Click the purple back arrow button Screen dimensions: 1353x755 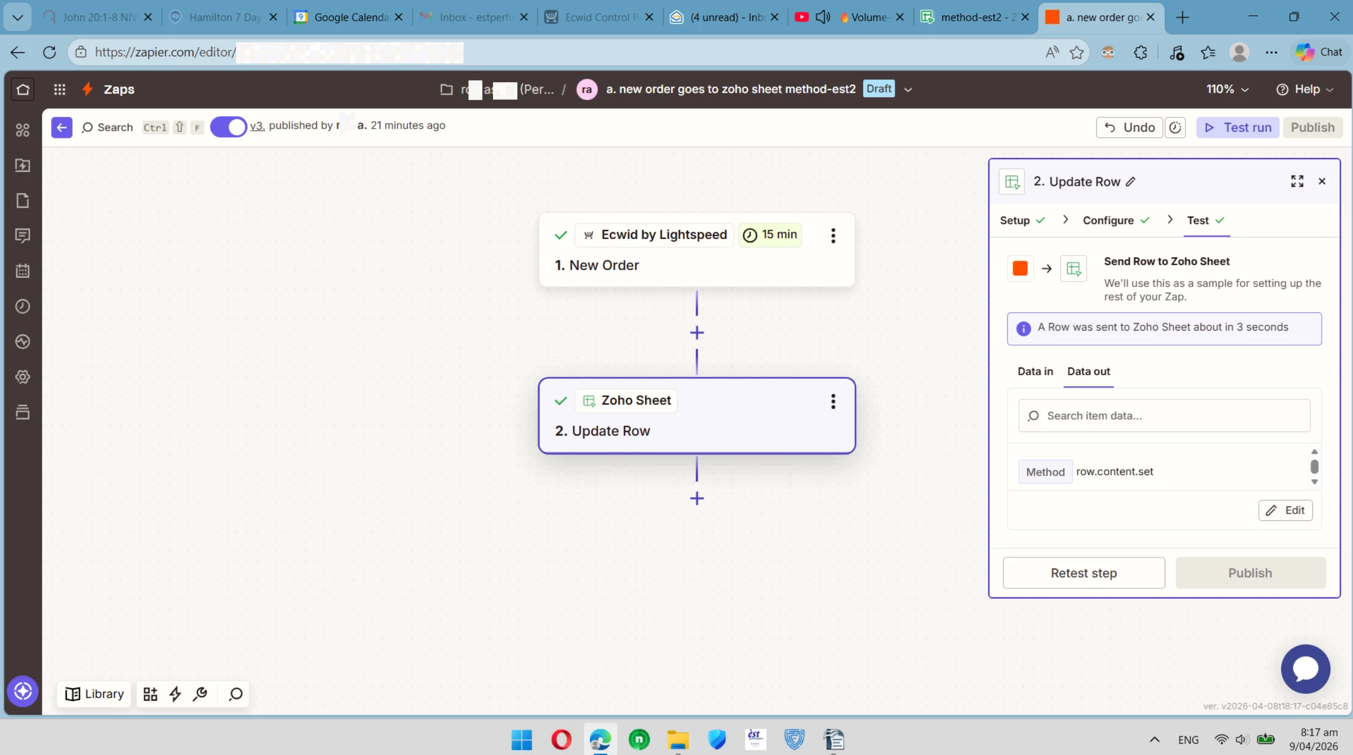(x=62, y=127)
